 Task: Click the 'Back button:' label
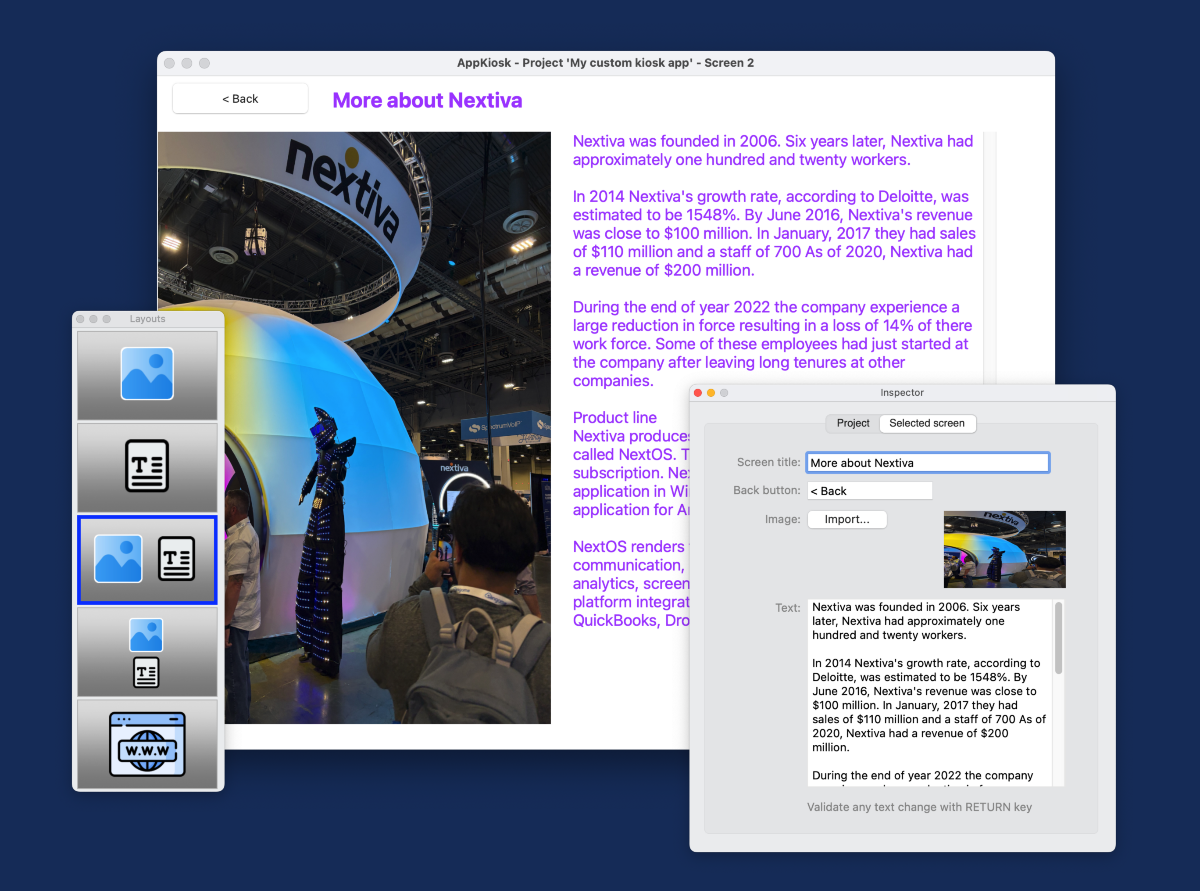767,491
